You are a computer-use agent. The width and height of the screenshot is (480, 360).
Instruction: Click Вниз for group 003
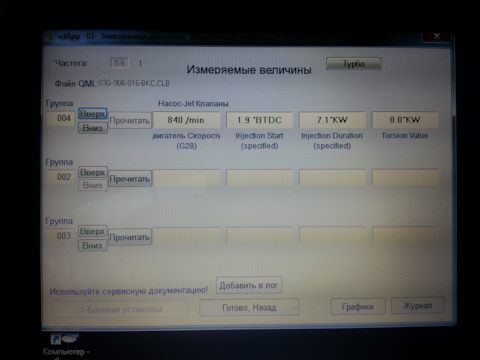(93, 245)
